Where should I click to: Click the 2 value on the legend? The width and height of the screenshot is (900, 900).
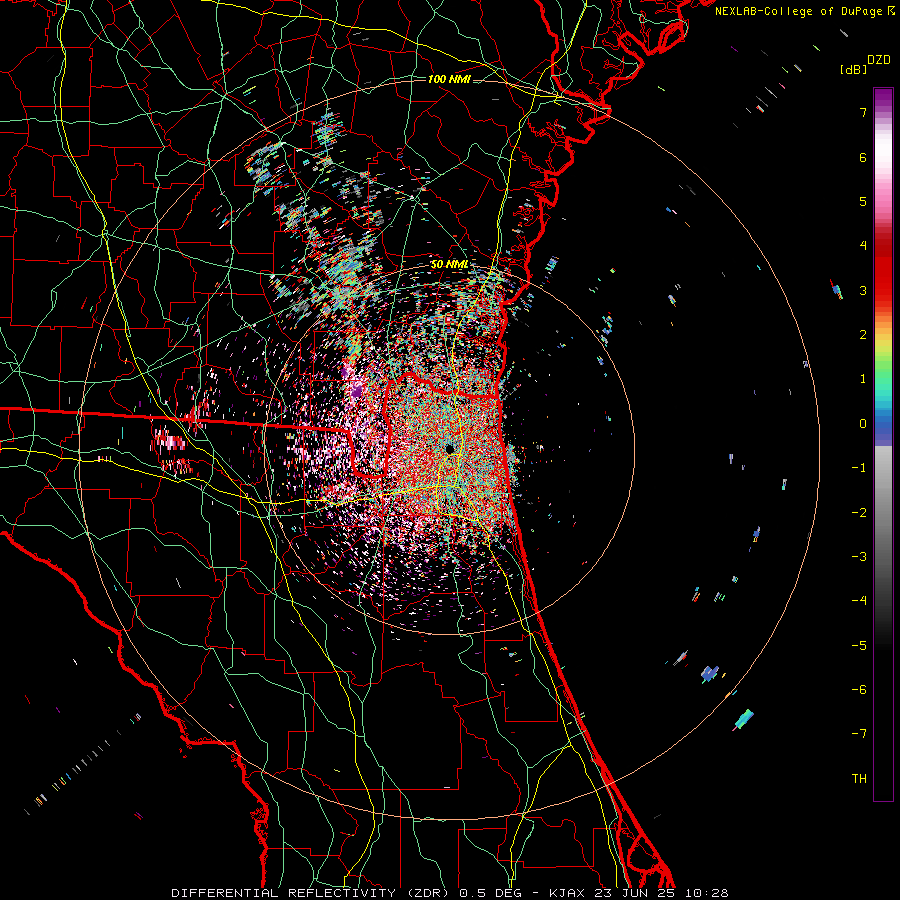(x=863, y=335)
